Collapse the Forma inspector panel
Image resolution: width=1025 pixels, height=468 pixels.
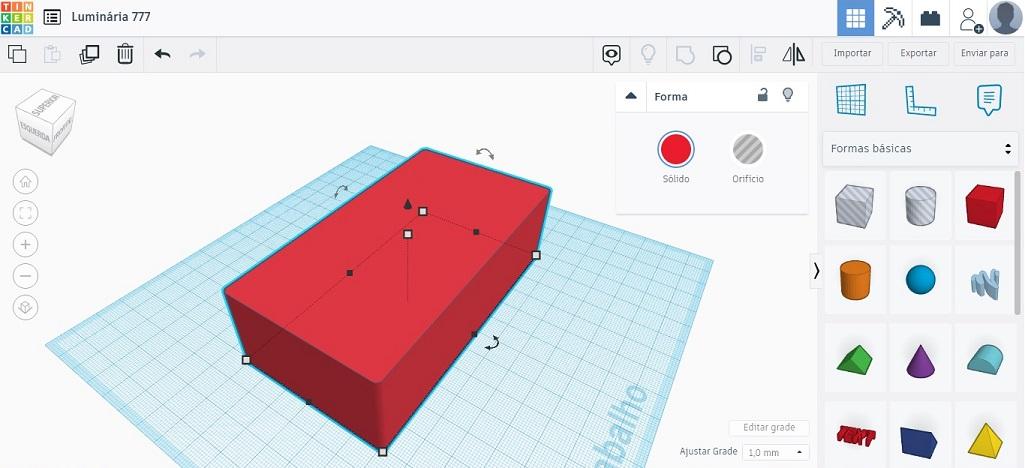[x=631, y=95]
